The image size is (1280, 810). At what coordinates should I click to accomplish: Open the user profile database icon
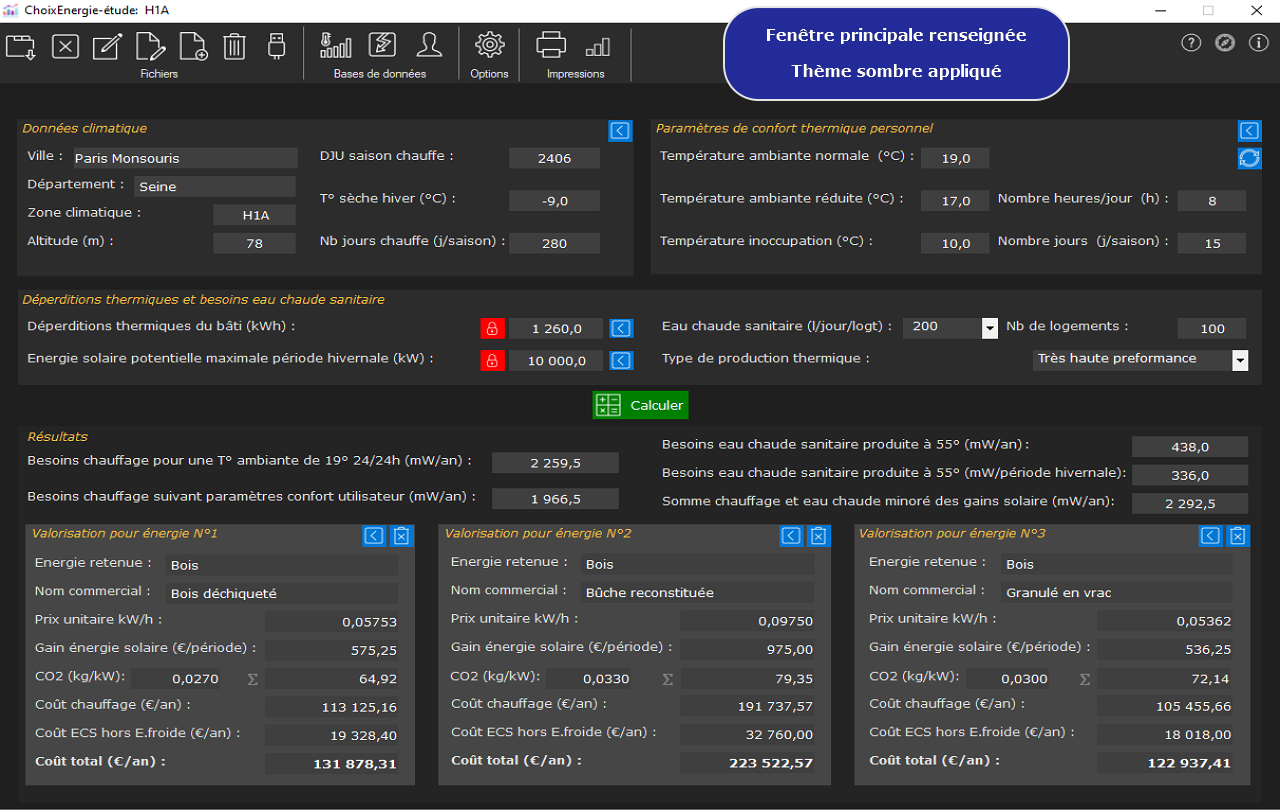tap(429, 45)
